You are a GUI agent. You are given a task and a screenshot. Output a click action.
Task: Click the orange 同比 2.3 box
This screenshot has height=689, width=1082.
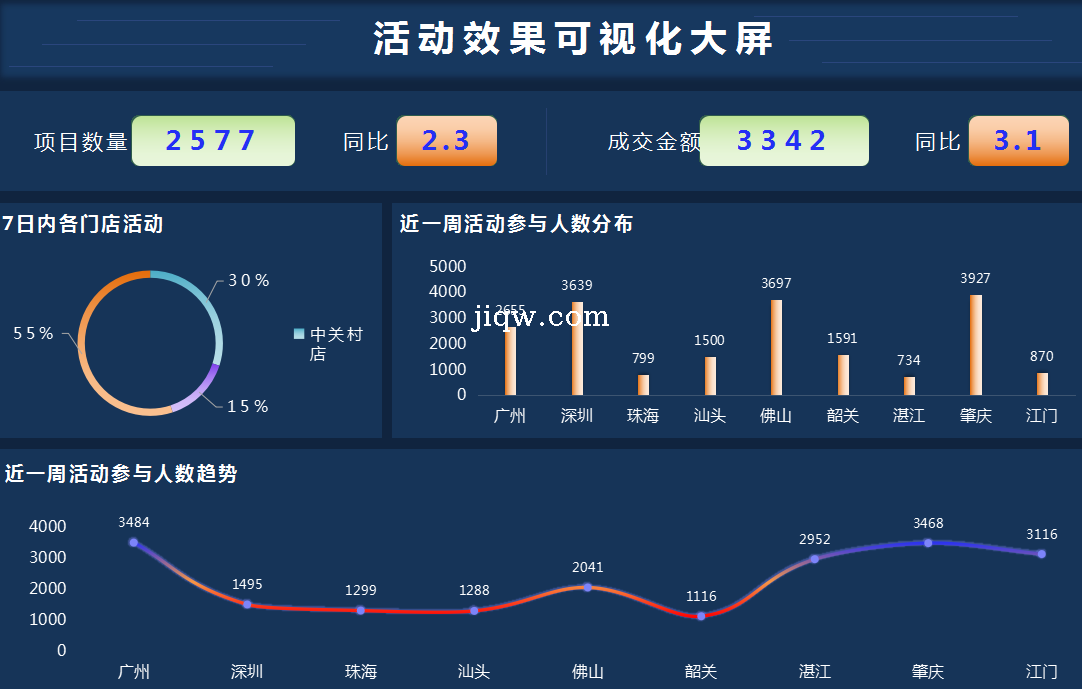(446, 141)
